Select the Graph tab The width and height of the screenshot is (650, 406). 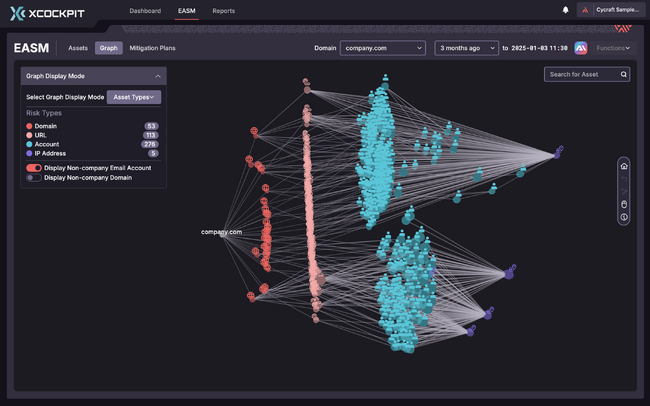[x=109, y=48]
